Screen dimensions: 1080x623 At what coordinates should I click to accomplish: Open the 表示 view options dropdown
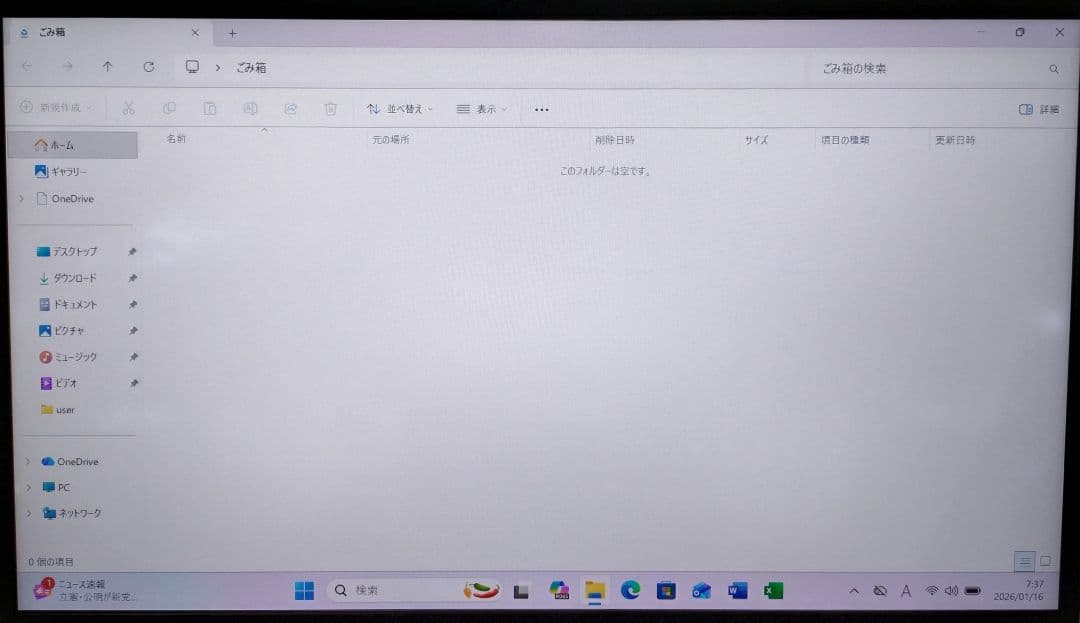[480, 108]
